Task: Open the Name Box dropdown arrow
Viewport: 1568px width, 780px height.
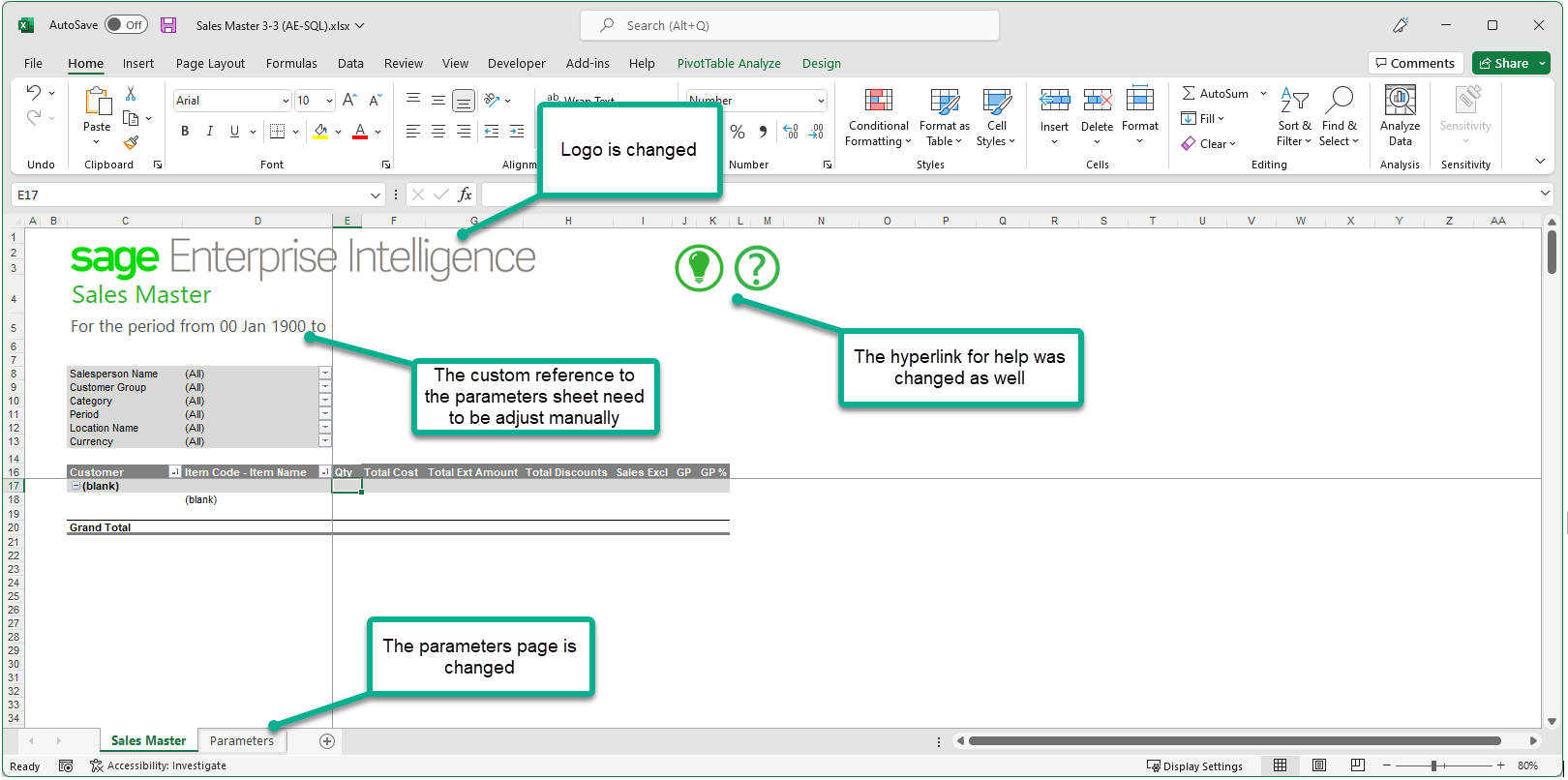Action: 376,195
